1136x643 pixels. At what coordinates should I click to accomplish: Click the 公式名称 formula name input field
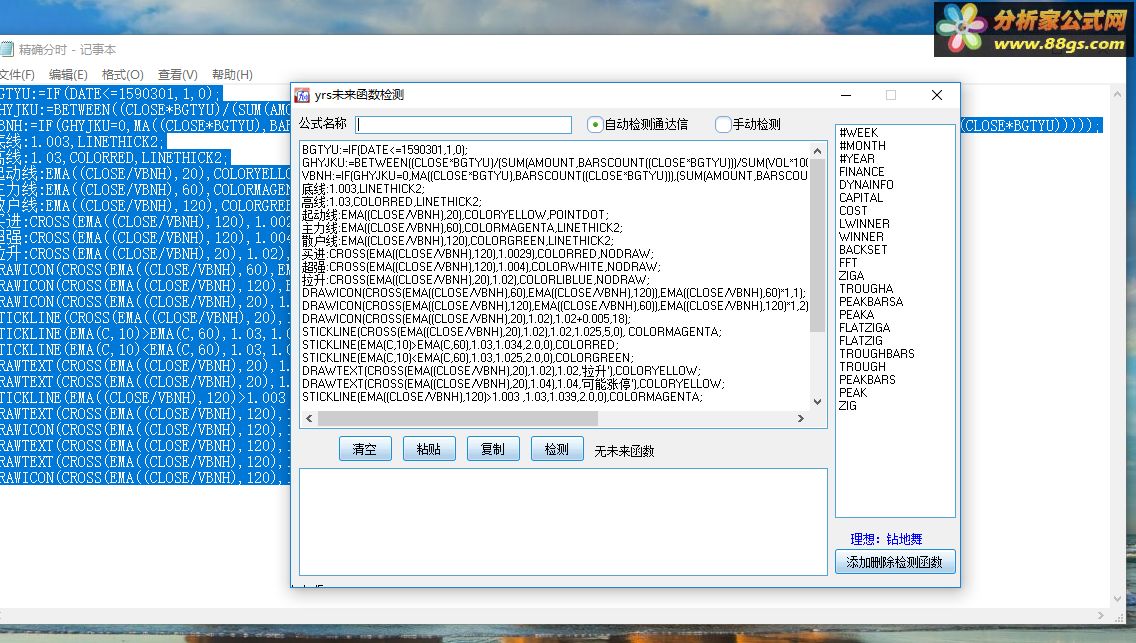click(x=464, y=125)
